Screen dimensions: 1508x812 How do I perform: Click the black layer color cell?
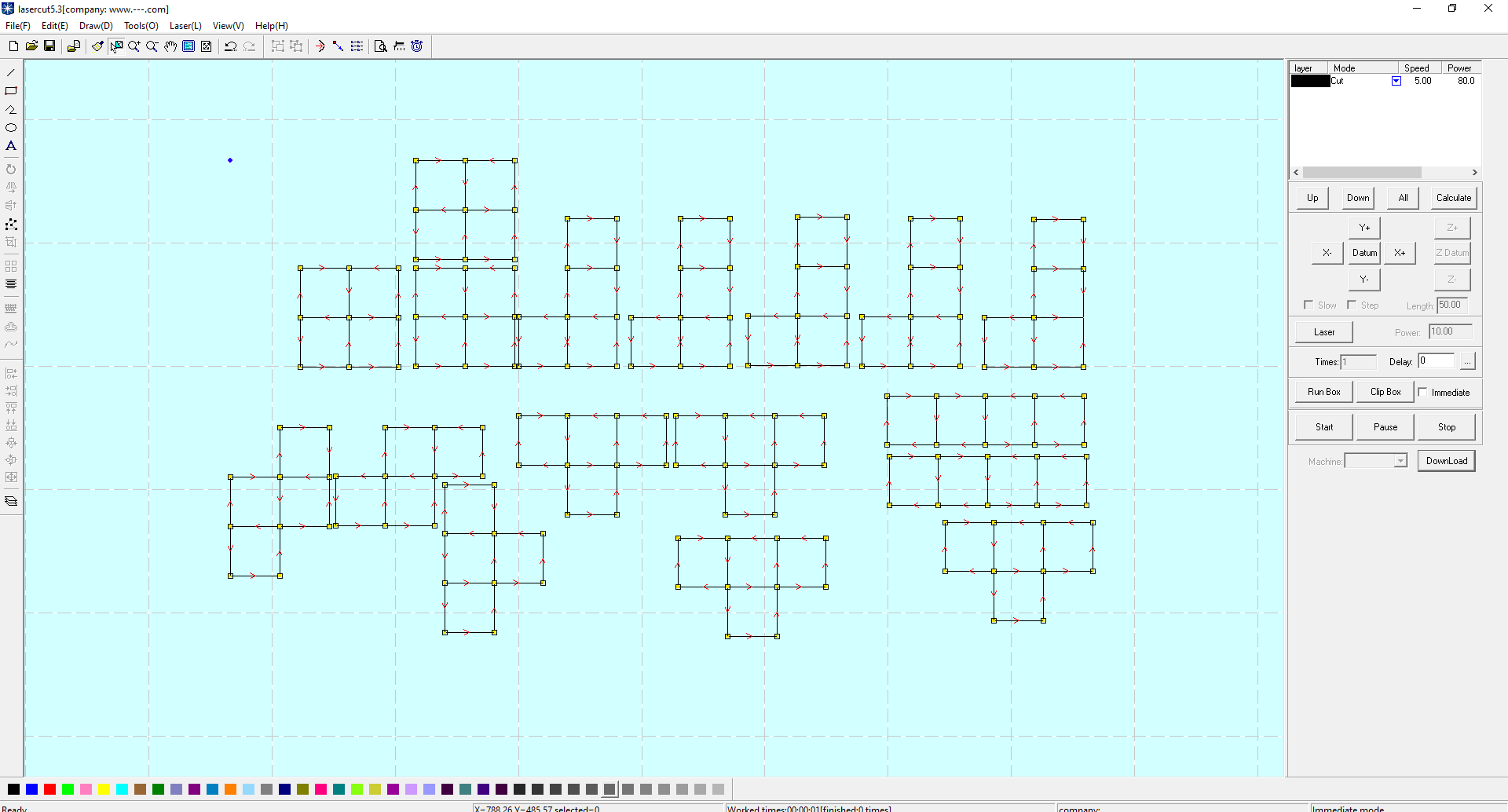[1310, 81]
